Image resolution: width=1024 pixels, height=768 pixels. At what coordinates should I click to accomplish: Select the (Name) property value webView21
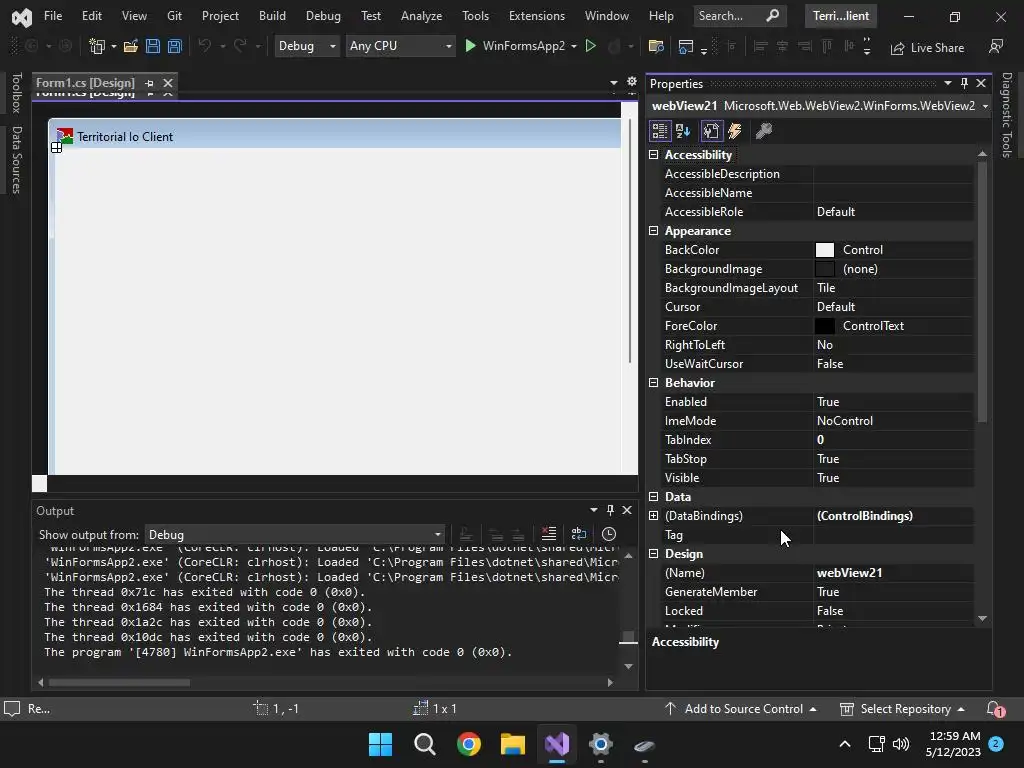click(x=893, y=573)
